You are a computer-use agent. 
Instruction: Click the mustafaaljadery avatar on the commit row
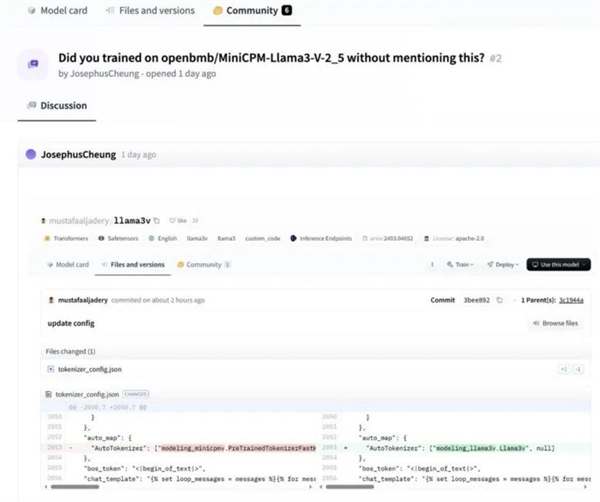coord(51,300)
